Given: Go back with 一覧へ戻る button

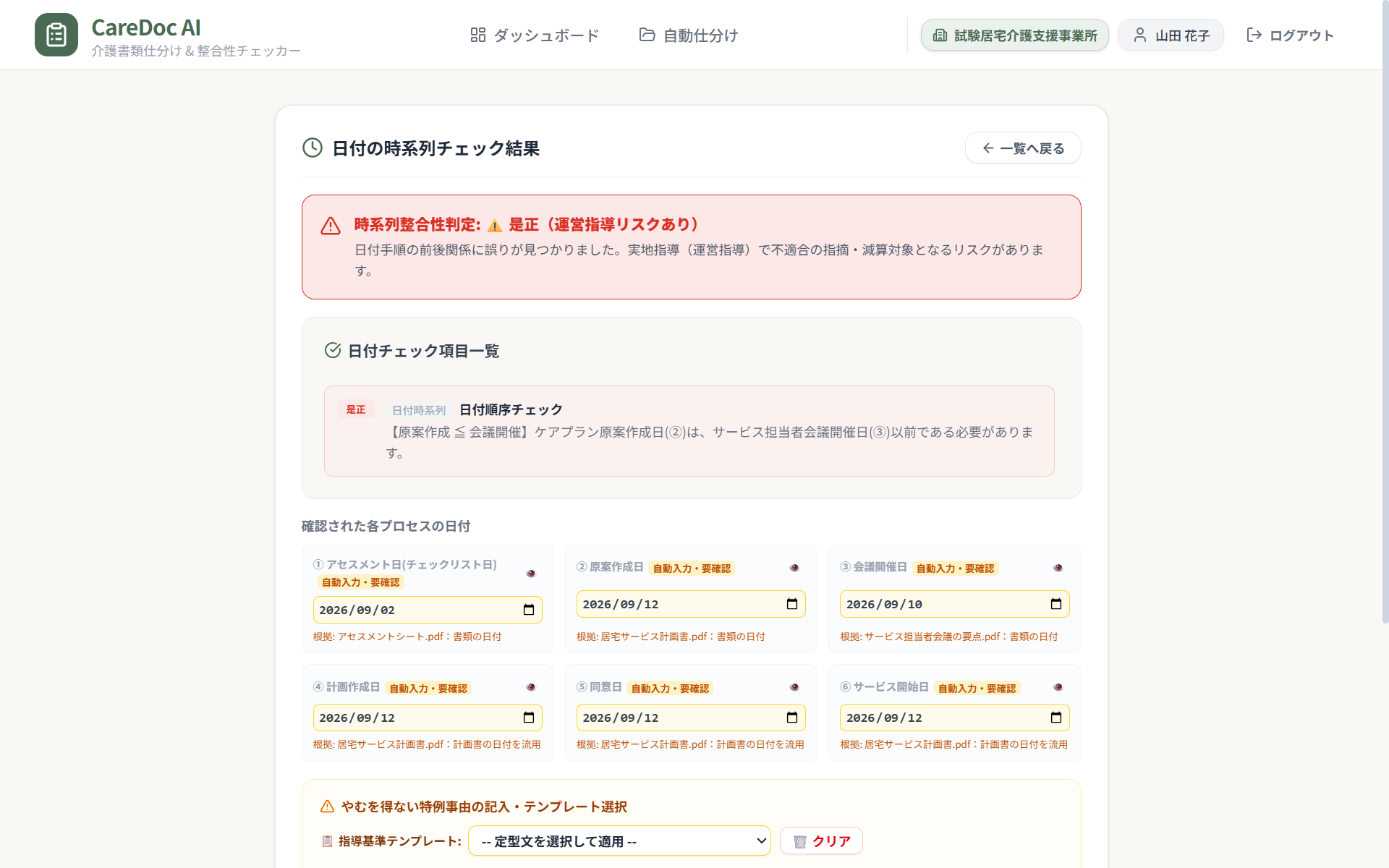Looking at the screenshot, I should pyautogui.click(x=1023, y=148).
